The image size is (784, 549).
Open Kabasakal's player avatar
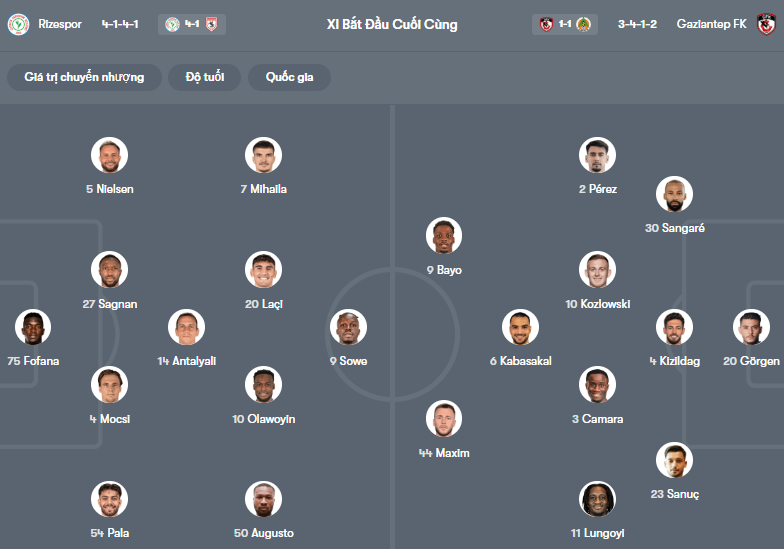click(x=520, y=327)
